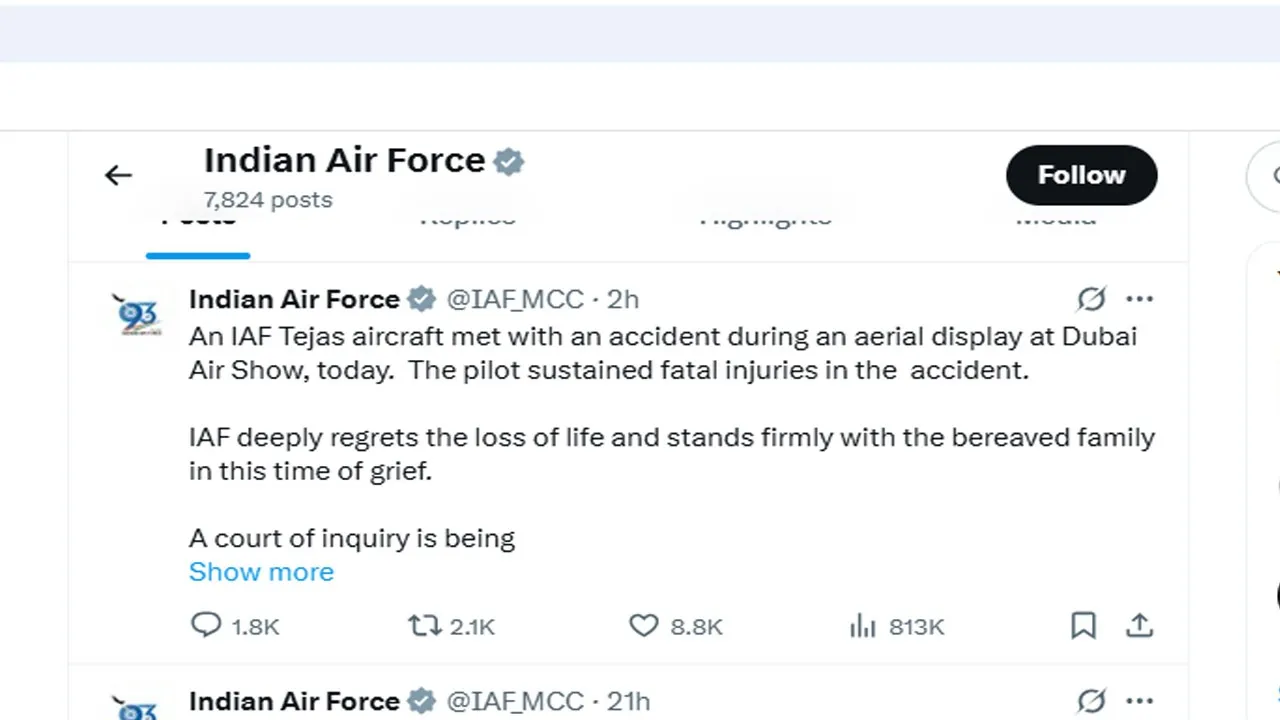This screenshot has width=1280, height=720.
Task: Expand post text with Show more
Action: [261, 572]
